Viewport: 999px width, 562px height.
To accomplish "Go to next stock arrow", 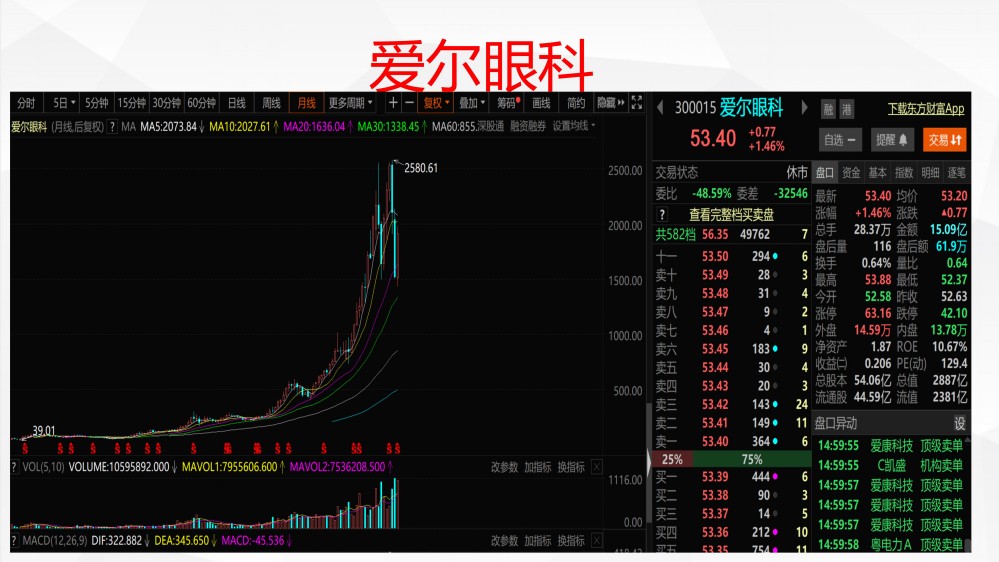I will [x=804, y=108].
